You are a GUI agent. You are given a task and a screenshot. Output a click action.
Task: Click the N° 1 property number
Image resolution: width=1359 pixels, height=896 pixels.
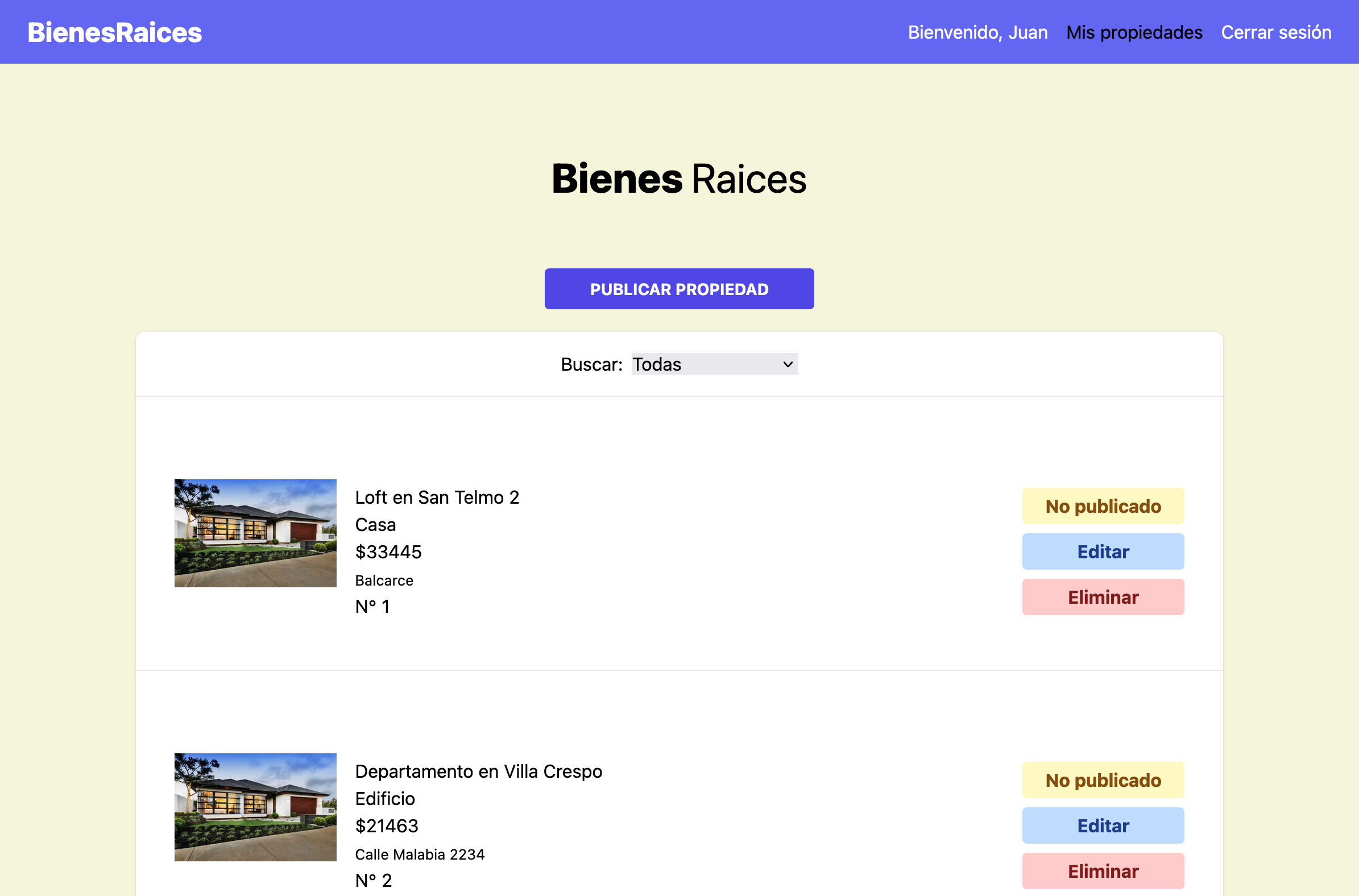pyautogui.click(x=372, y=606)
